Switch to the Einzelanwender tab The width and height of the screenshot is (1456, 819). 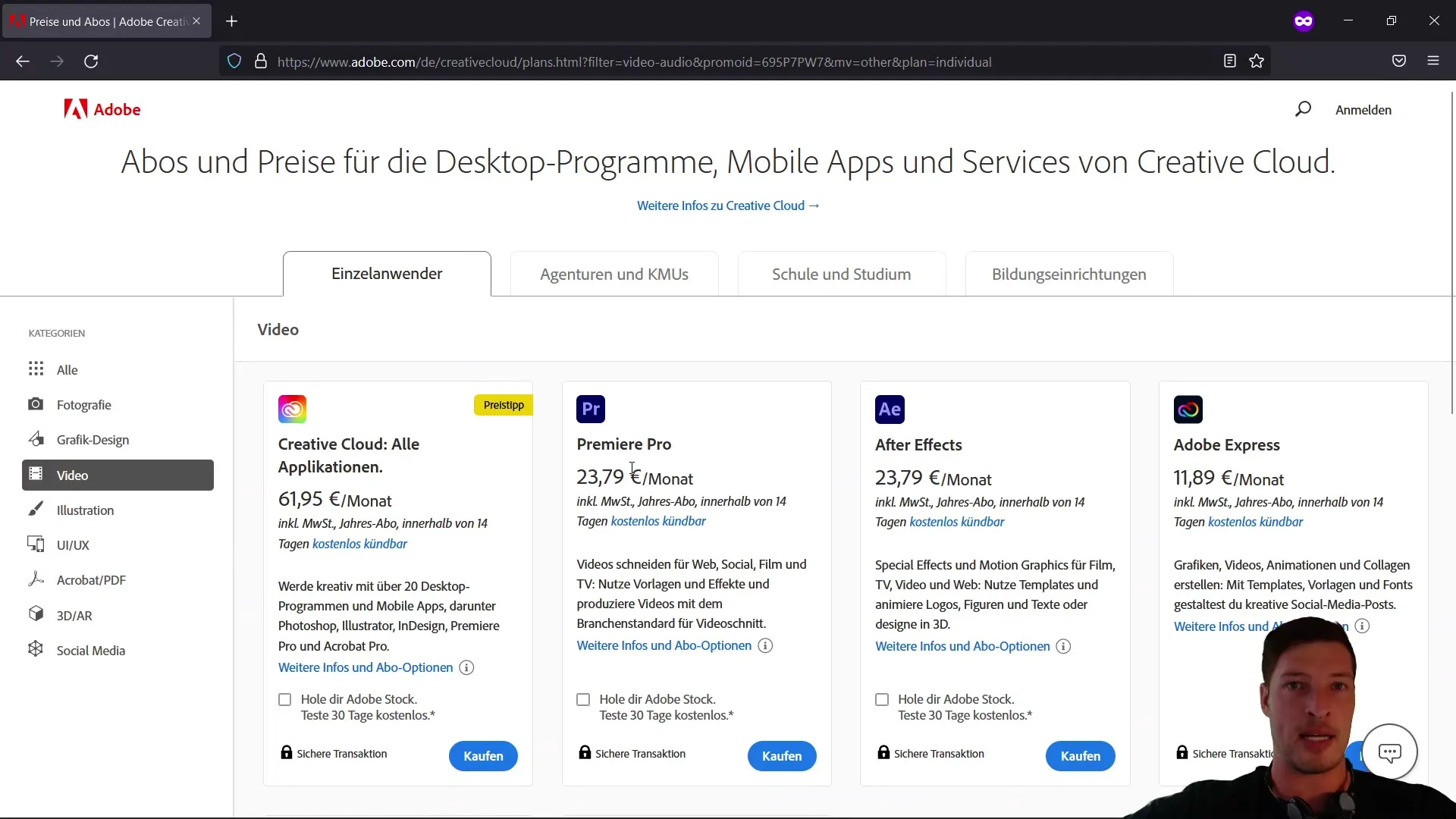pos(387,274)
